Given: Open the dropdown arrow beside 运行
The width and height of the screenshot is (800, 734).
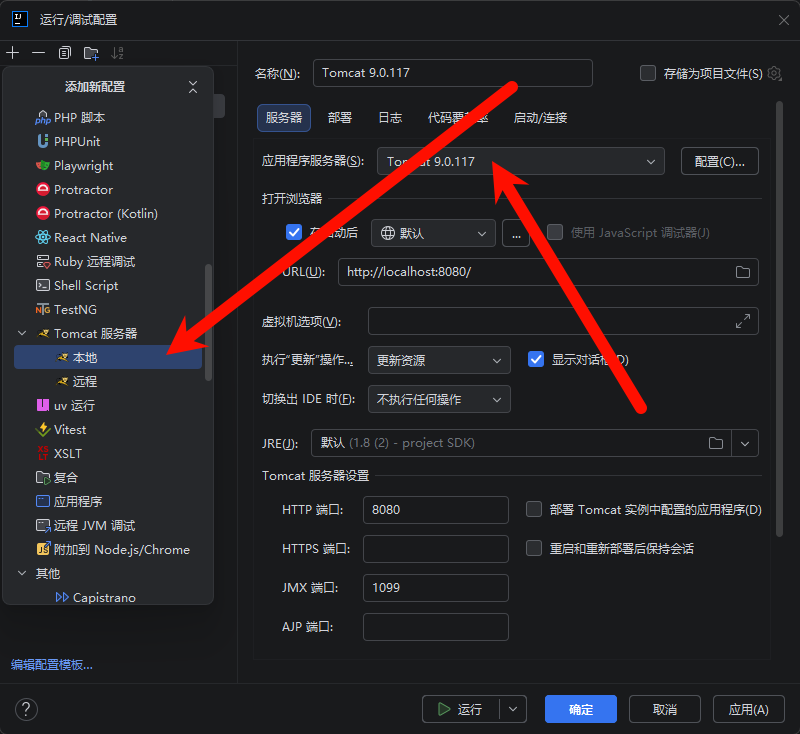Looking at the screenshot, I should click(x=513, y=709).
